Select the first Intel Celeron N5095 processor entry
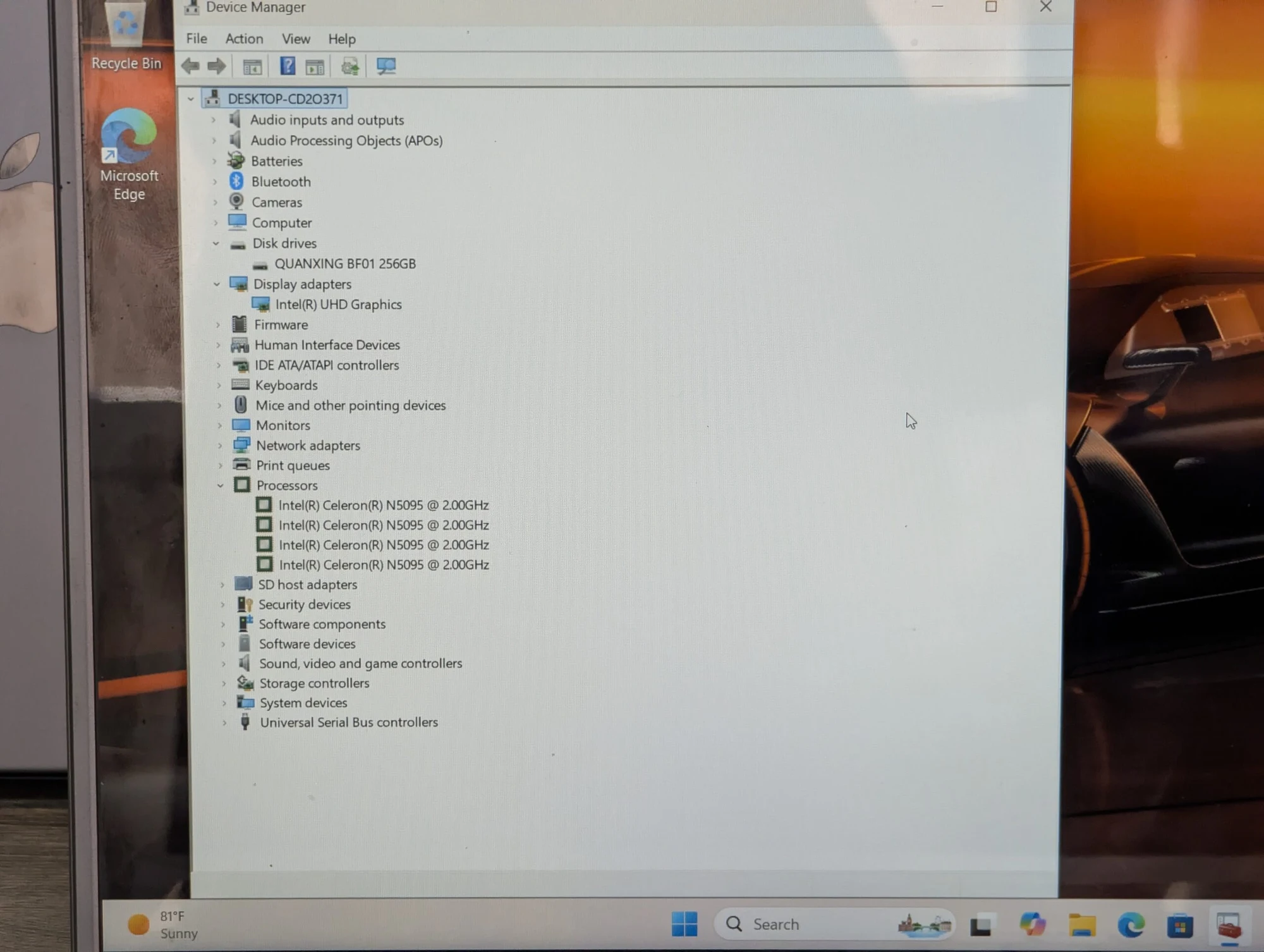This screenshot has width=1264, height=952. 384,505
